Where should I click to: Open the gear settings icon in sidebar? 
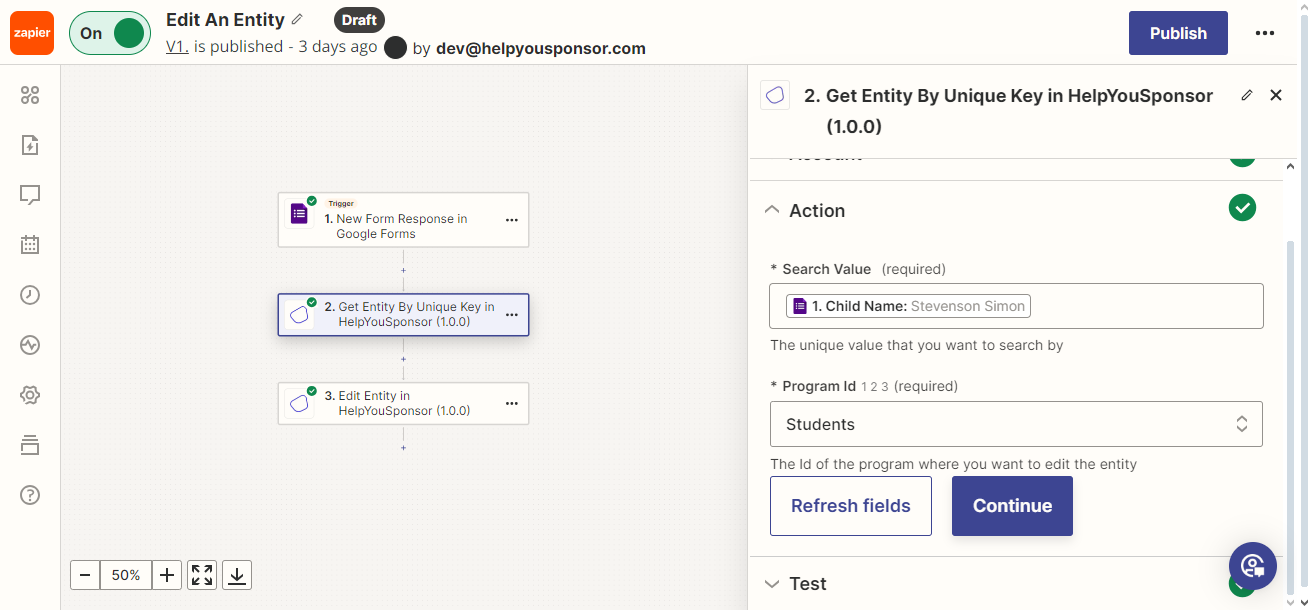30,395
